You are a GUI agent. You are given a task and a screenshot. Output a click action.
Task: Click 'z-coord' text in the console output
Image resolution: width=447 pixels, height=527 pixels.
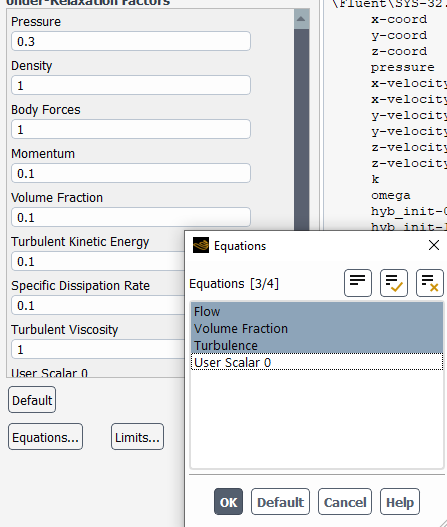tap(399, 51)
